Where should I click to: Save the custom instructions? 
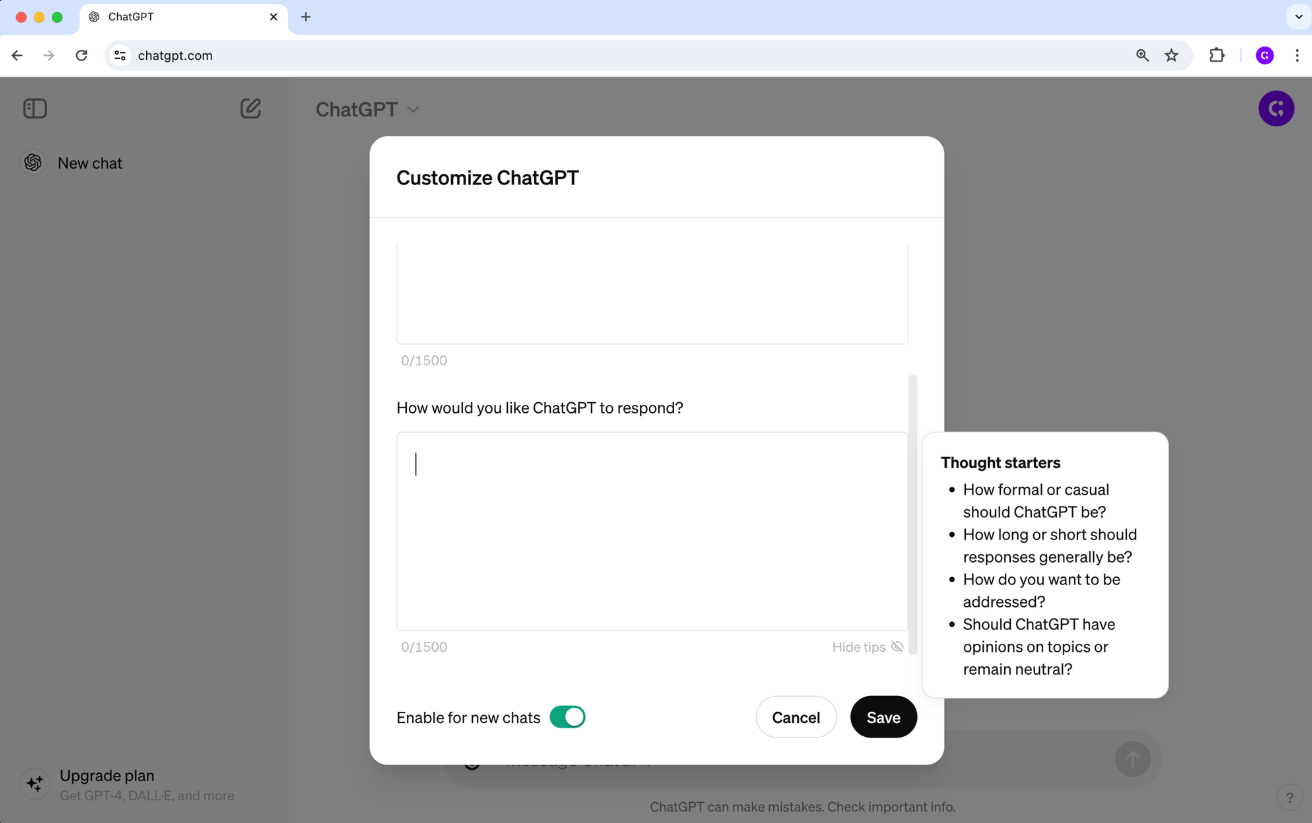tap(883, 717)
